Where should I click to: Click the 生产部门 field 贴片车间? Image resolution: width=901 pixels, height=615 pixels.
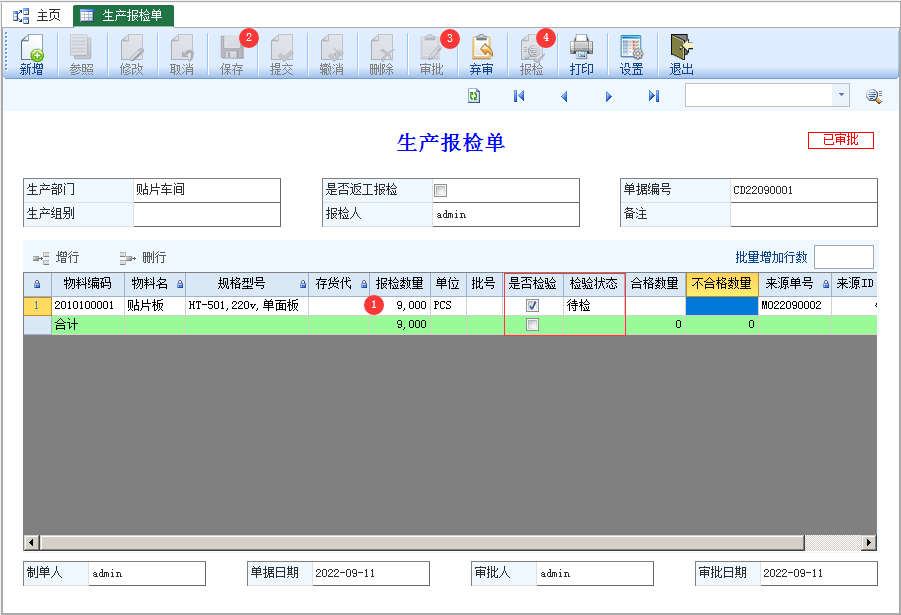207,190
